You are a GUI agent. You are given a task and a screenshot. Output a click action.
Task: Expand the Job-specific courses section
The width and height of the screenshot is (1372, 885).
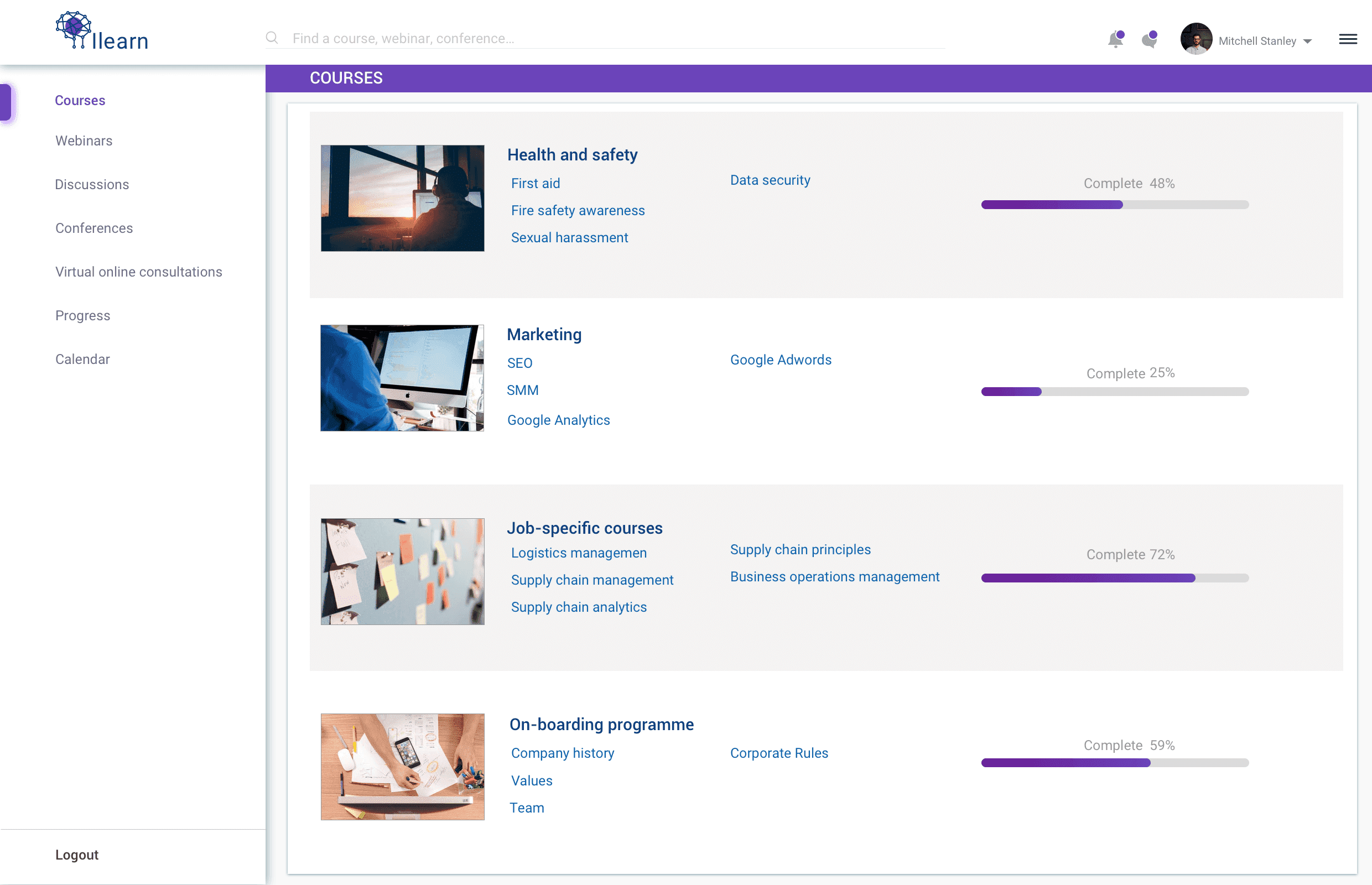[585, 527]
